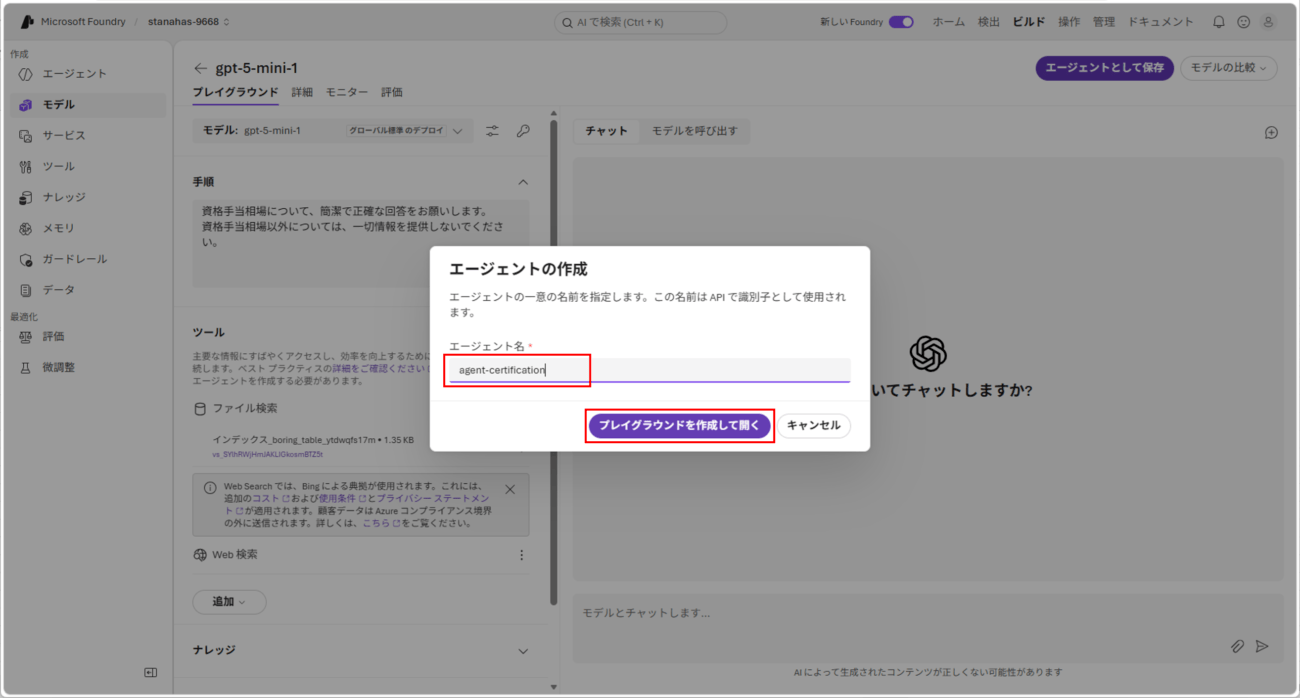Click the feedback smiley icon

(x=1244, y=22)
